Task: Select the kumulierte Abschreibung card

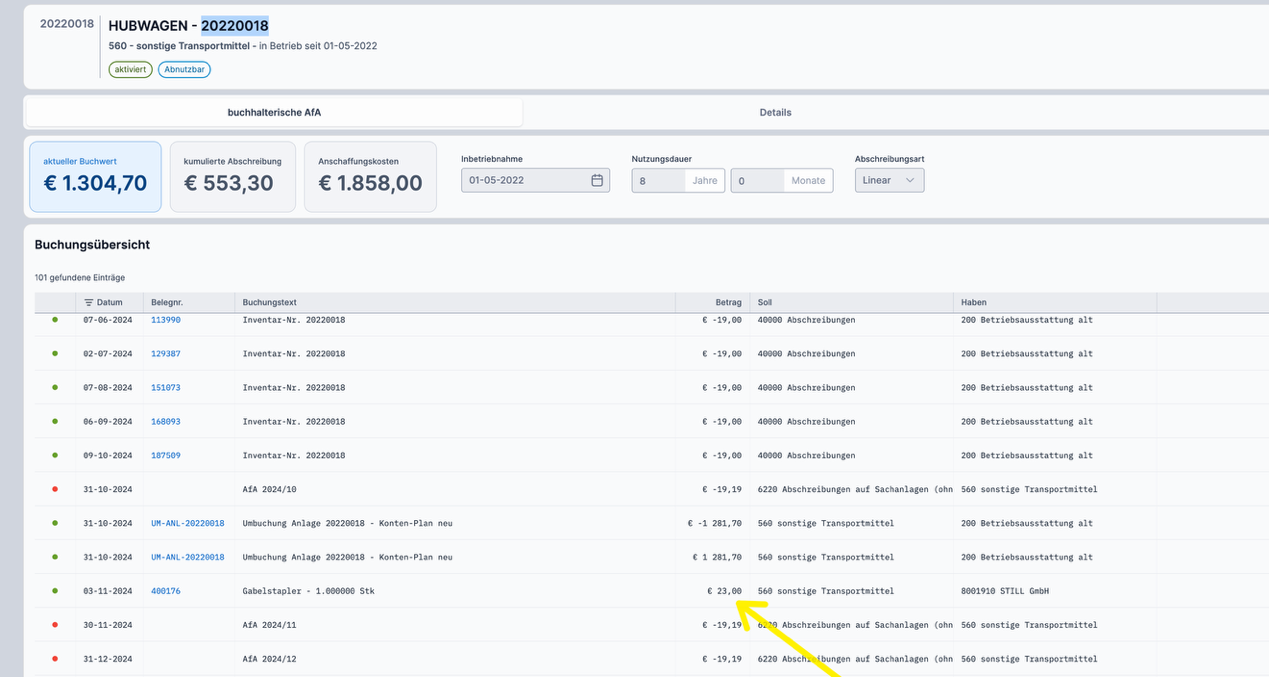Action: coord(232,177)
